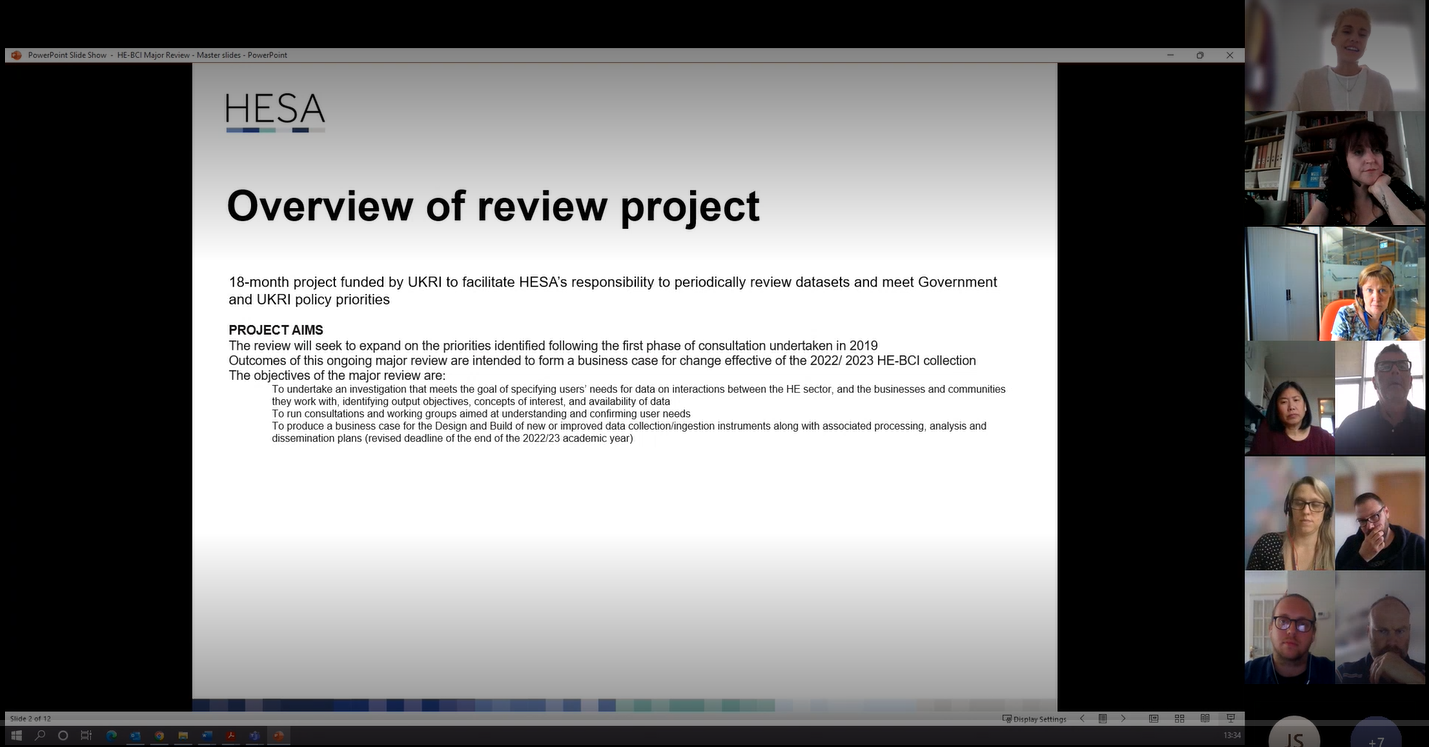1429x747 pixels.
Task: Advance with the next slide arrow
Action: pyautogui.click(x=1123, y=719)
